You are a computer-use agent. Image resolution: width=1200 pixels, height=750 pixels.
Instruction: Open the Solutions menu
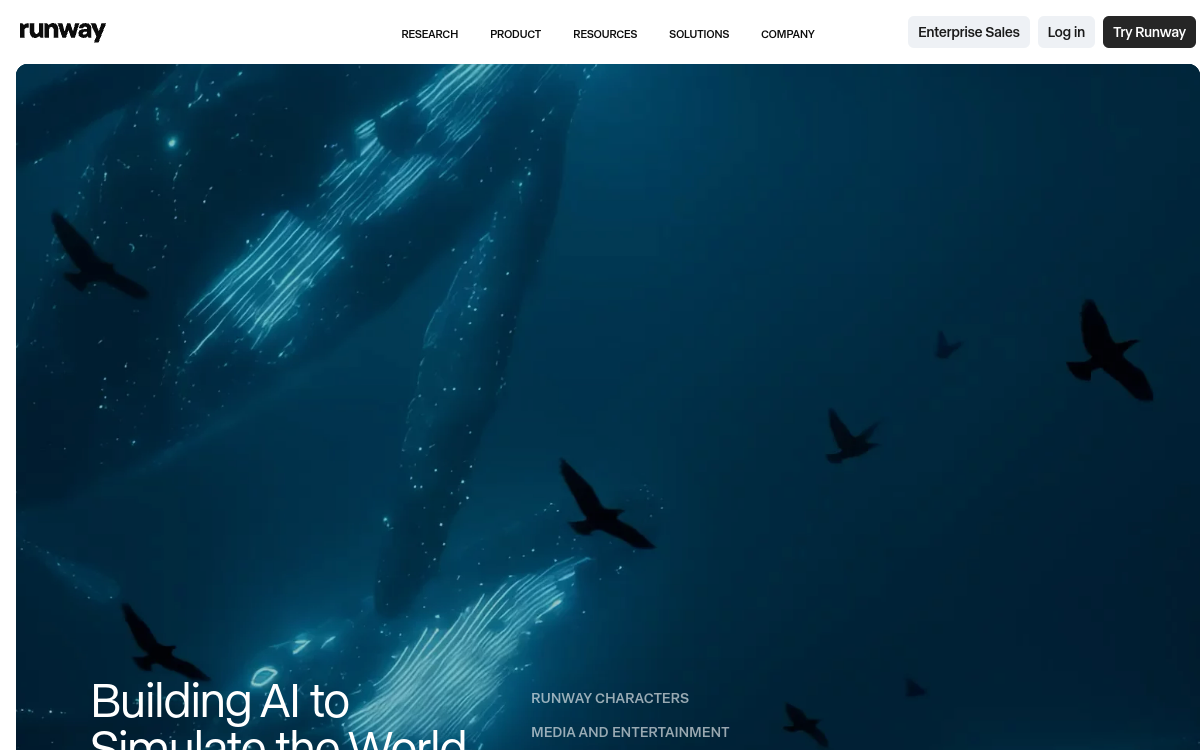pyautogui.click(x=699, y=34)
